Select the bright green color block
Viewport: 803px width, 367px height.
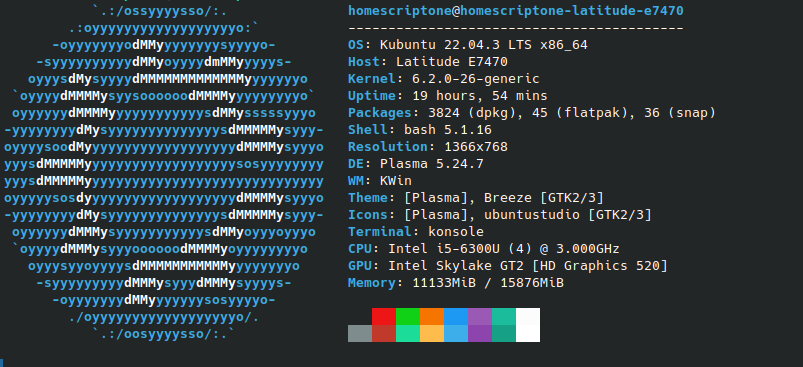click(408, 316)
